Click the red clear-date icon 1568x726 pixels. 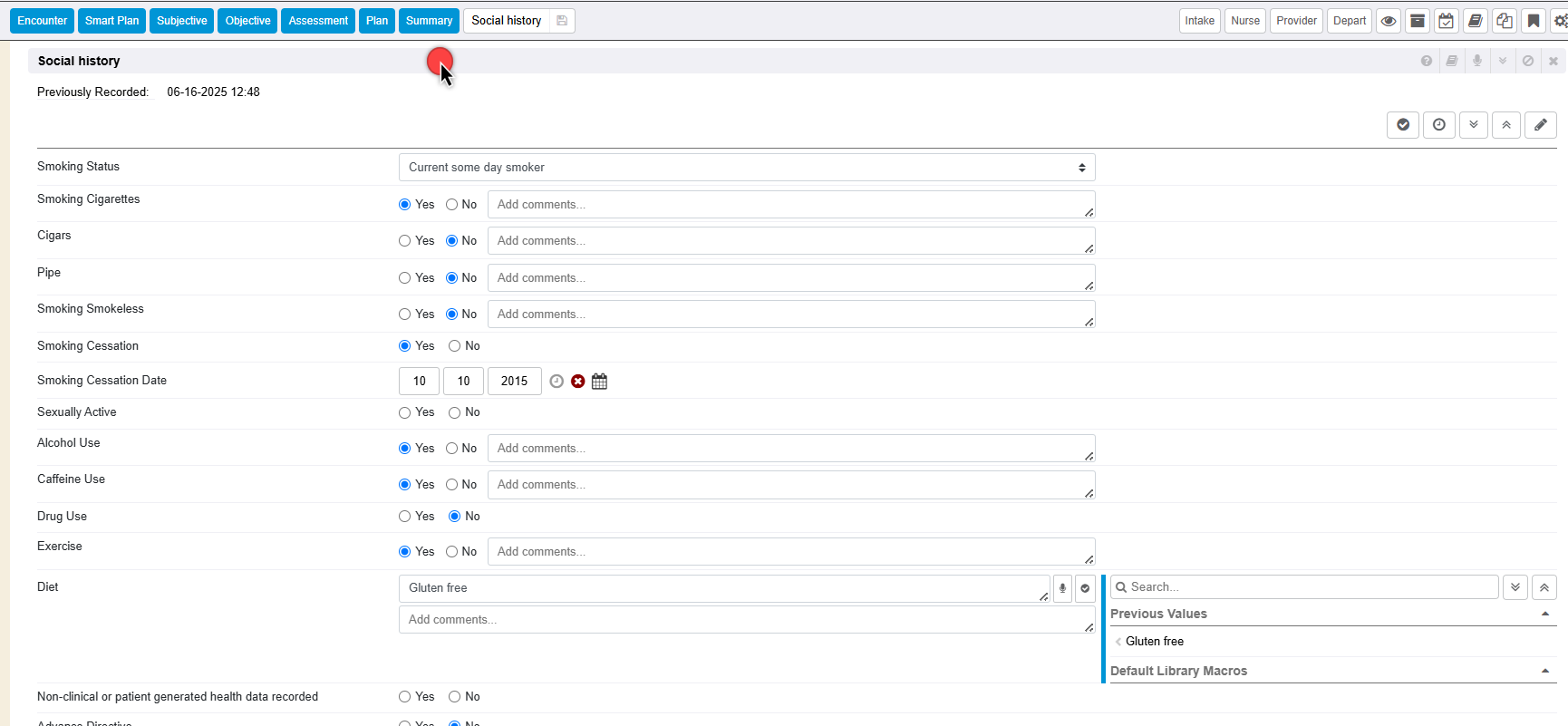578,382
